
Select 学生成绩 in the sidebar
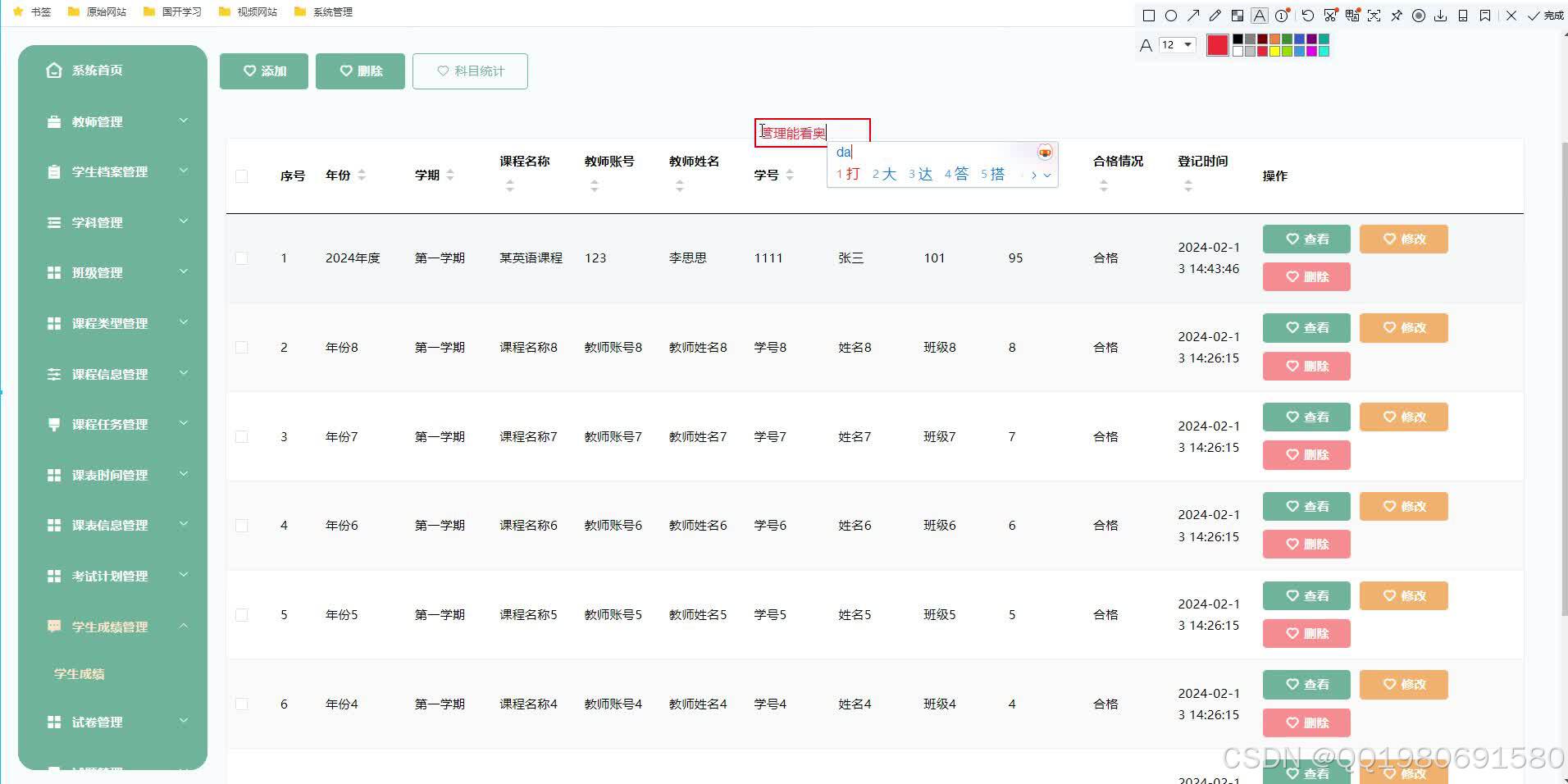click(x=78, y=673)
